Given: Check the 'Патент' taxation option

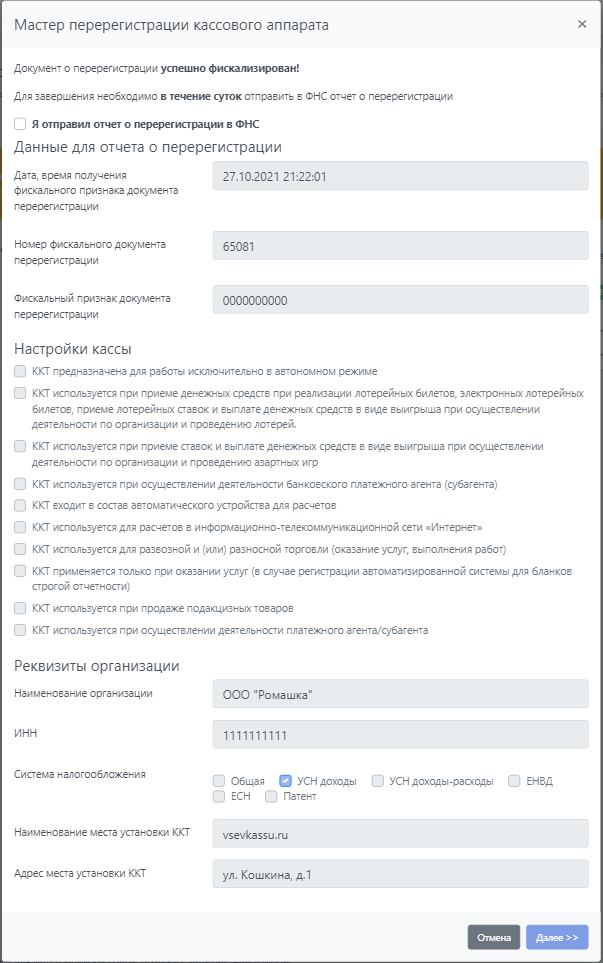Looking at the screenshot, I should 271,797.
